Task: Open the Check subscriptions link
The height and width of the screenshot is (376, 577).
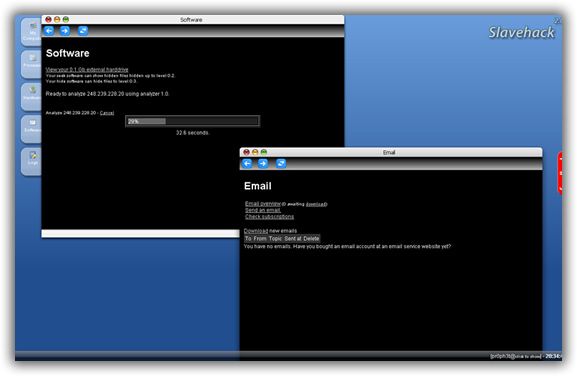Action: pyautogui.click(x=269, y=217)
